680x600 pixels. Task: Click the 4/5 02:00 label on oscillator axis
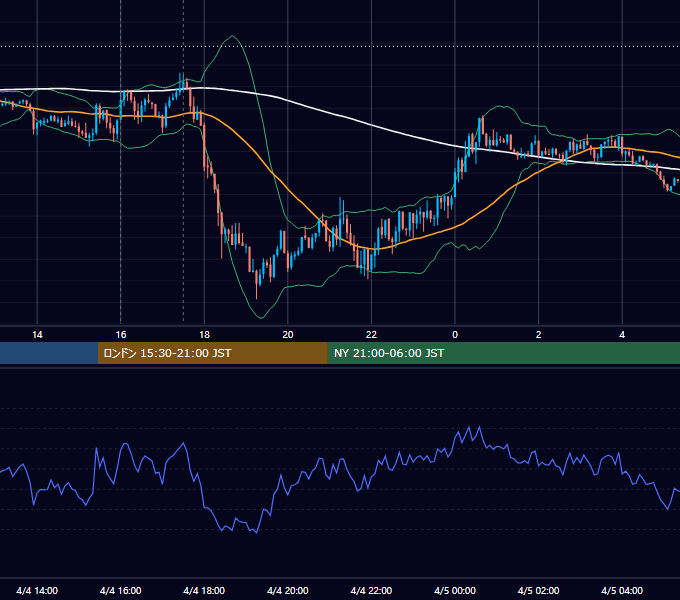point(538,590)
